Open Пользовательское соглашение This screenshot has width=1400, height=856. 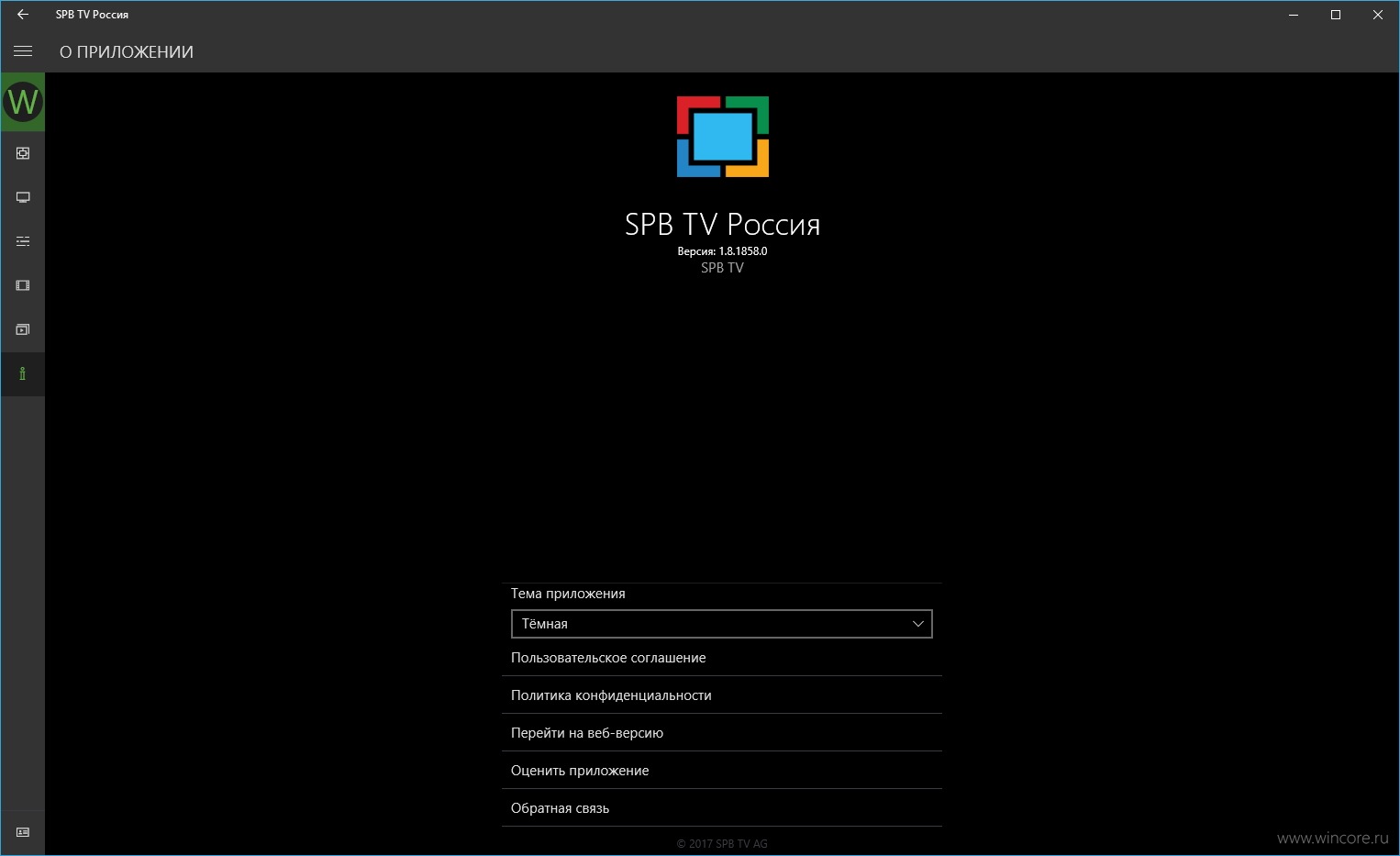722,658
